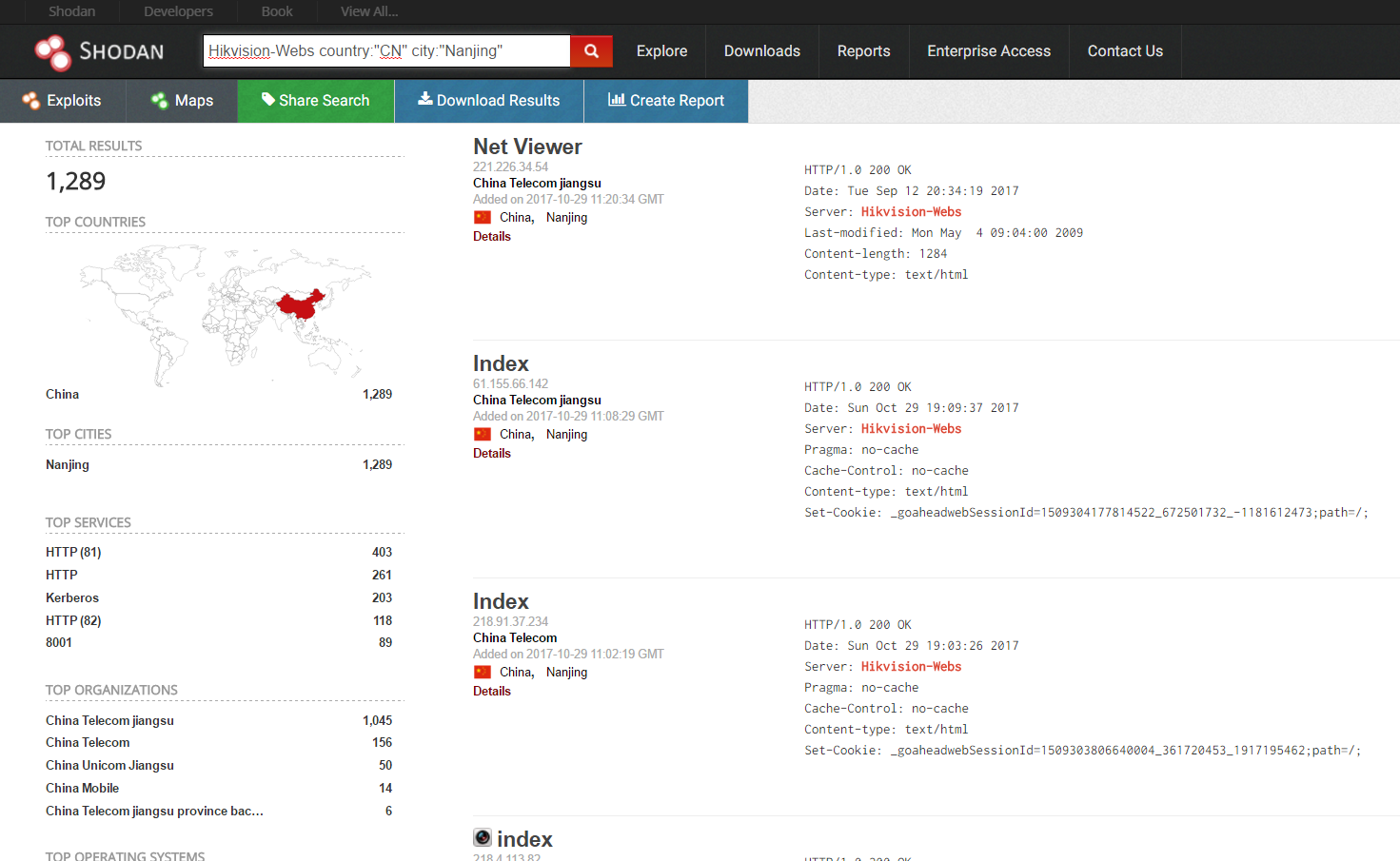
Task: Click Nanjing city link under Net Viewer
Action: point(566,217)
